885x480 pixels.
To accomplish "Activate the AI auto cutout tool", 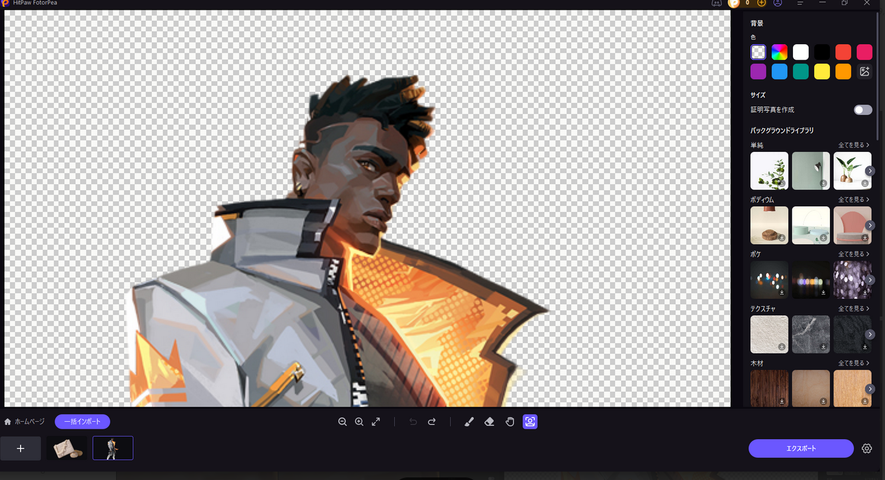I will pos(530,422).
